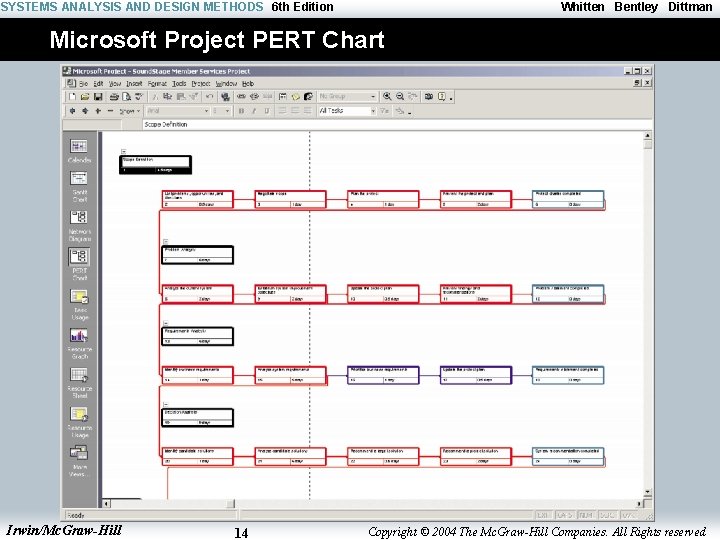Set text alignment to center
The width and height of the screenshot is (720, 540).
tap(295, 111)
